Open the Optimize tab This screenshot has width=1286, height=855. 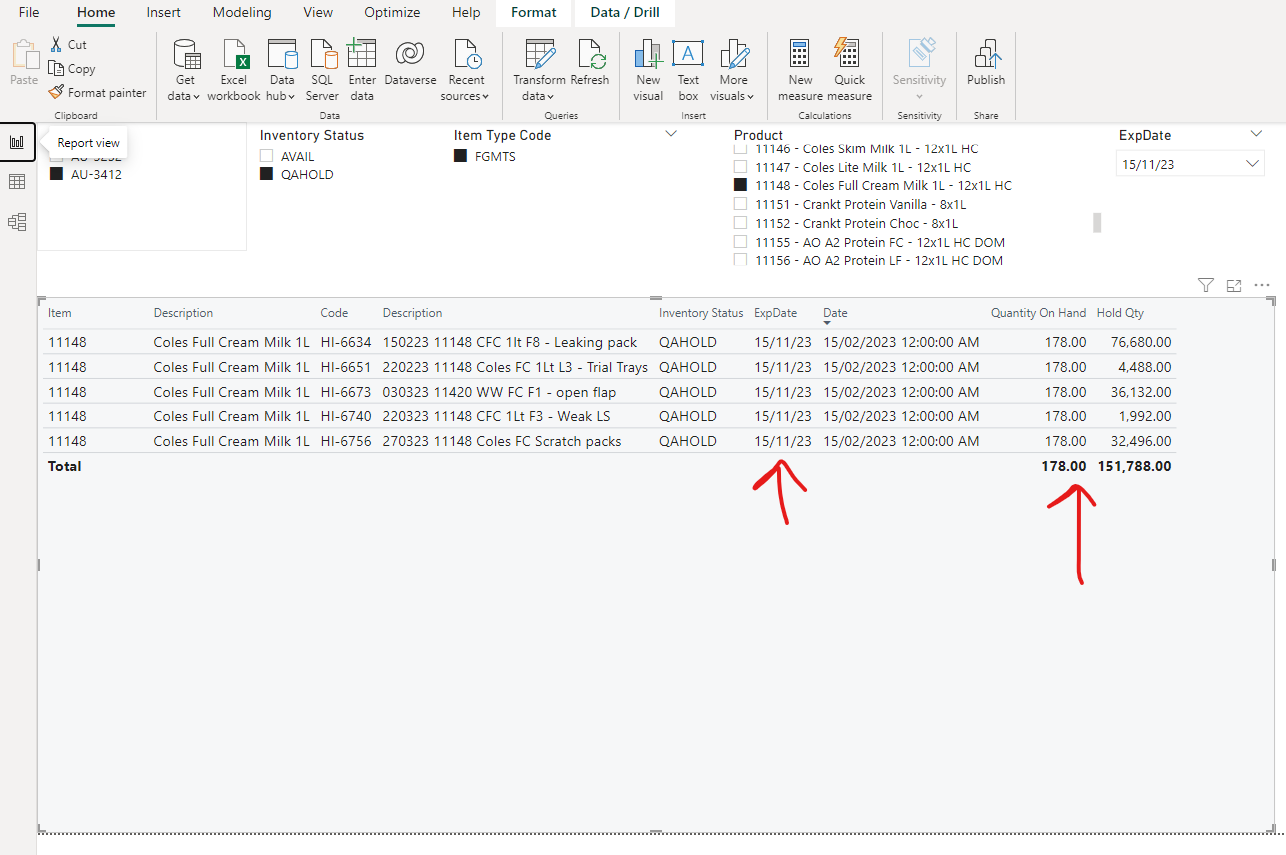(x=392, y=13)
